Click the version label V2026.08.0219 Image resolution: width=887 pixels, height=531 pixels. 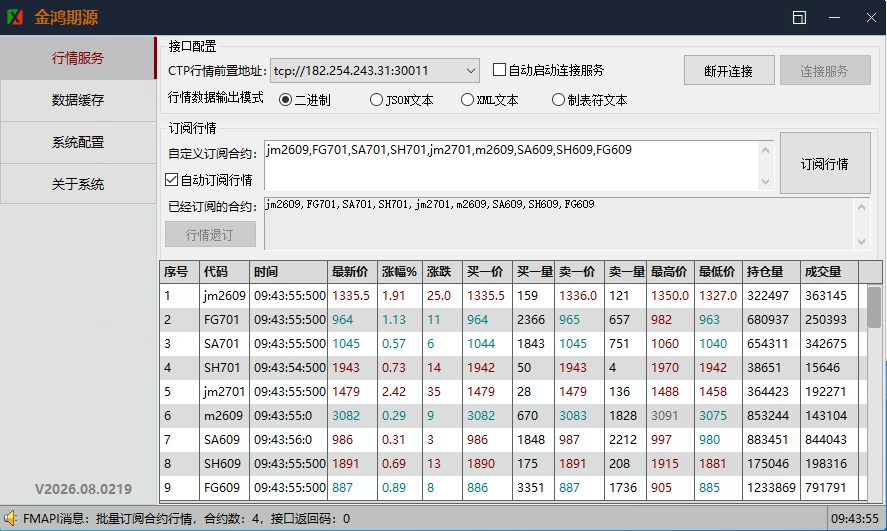83,489
